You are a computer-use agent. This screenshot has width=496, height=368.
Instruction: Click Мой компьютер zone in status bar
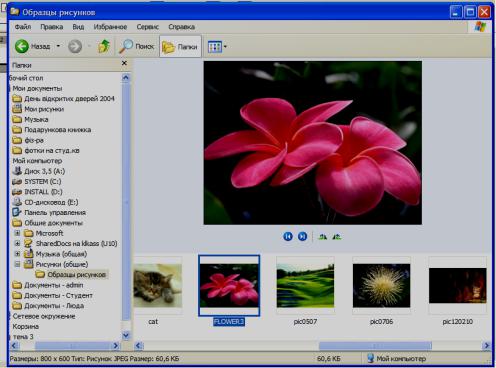pos(396,359)
